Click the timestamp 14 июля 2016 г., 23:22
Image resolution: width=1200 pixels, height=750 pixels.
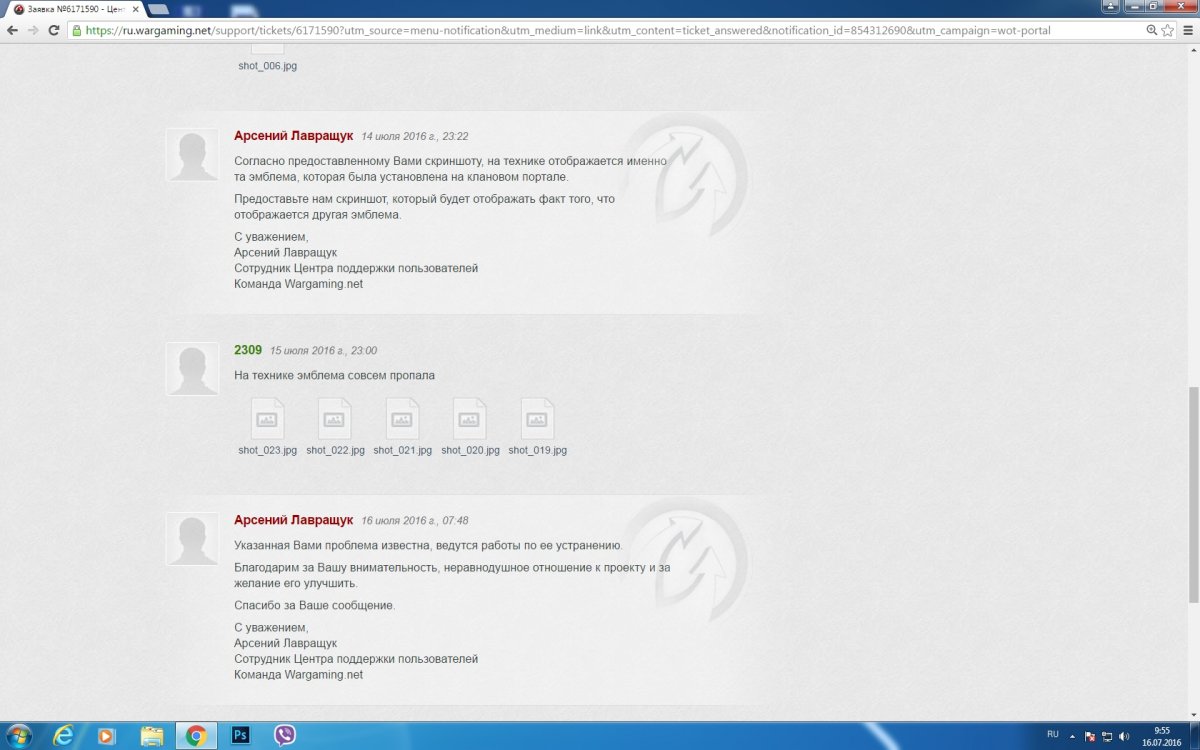[414, 136]
